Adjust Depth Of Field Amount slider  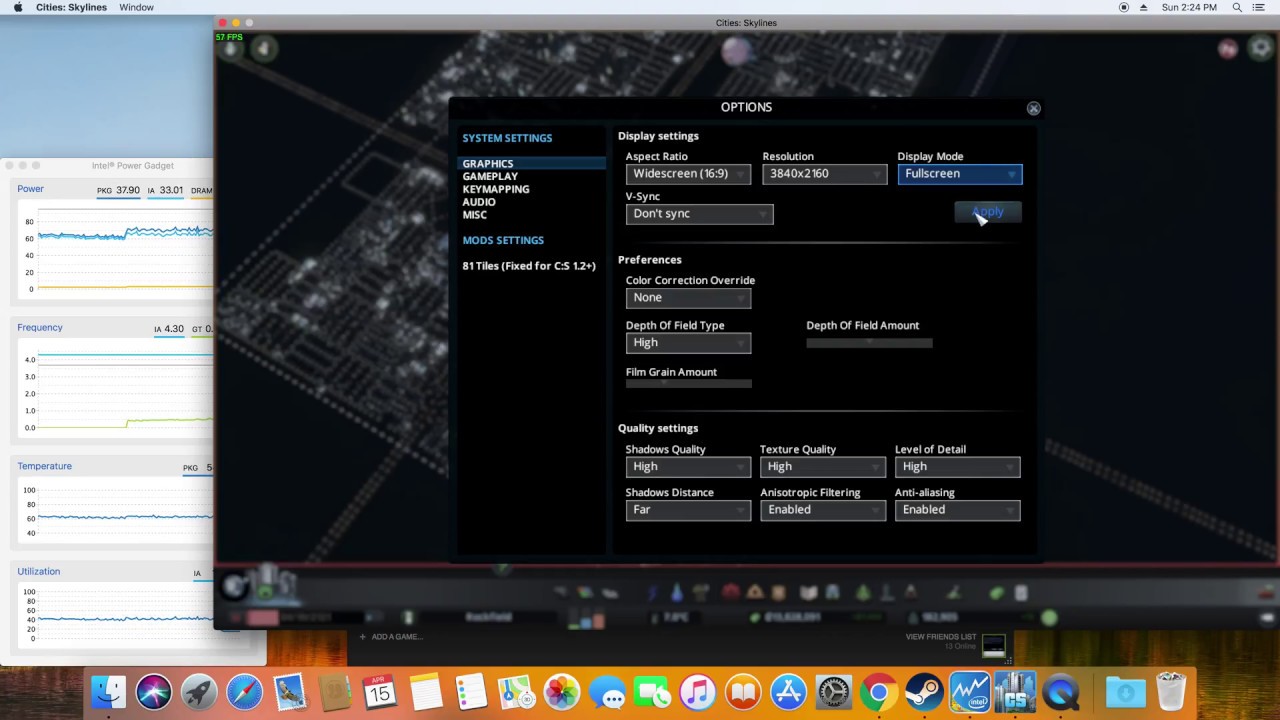(869, 343)
